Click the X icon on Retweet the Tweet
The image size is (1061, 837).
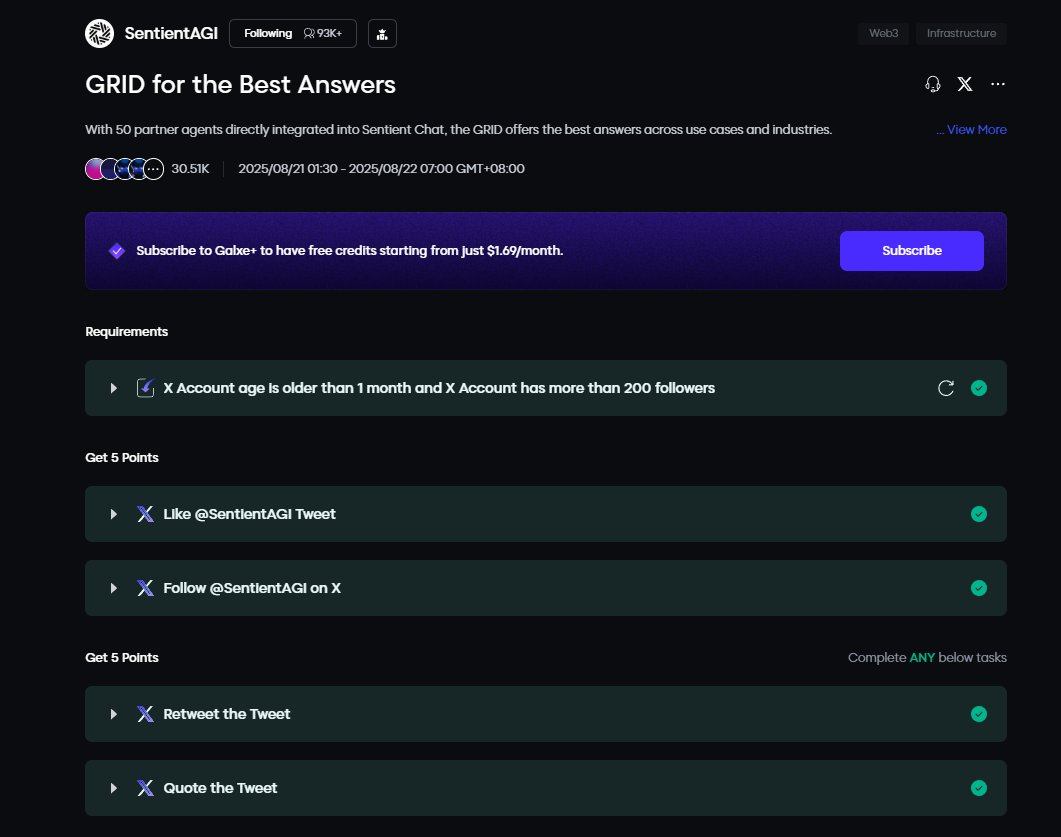click(x=145, y=714)
